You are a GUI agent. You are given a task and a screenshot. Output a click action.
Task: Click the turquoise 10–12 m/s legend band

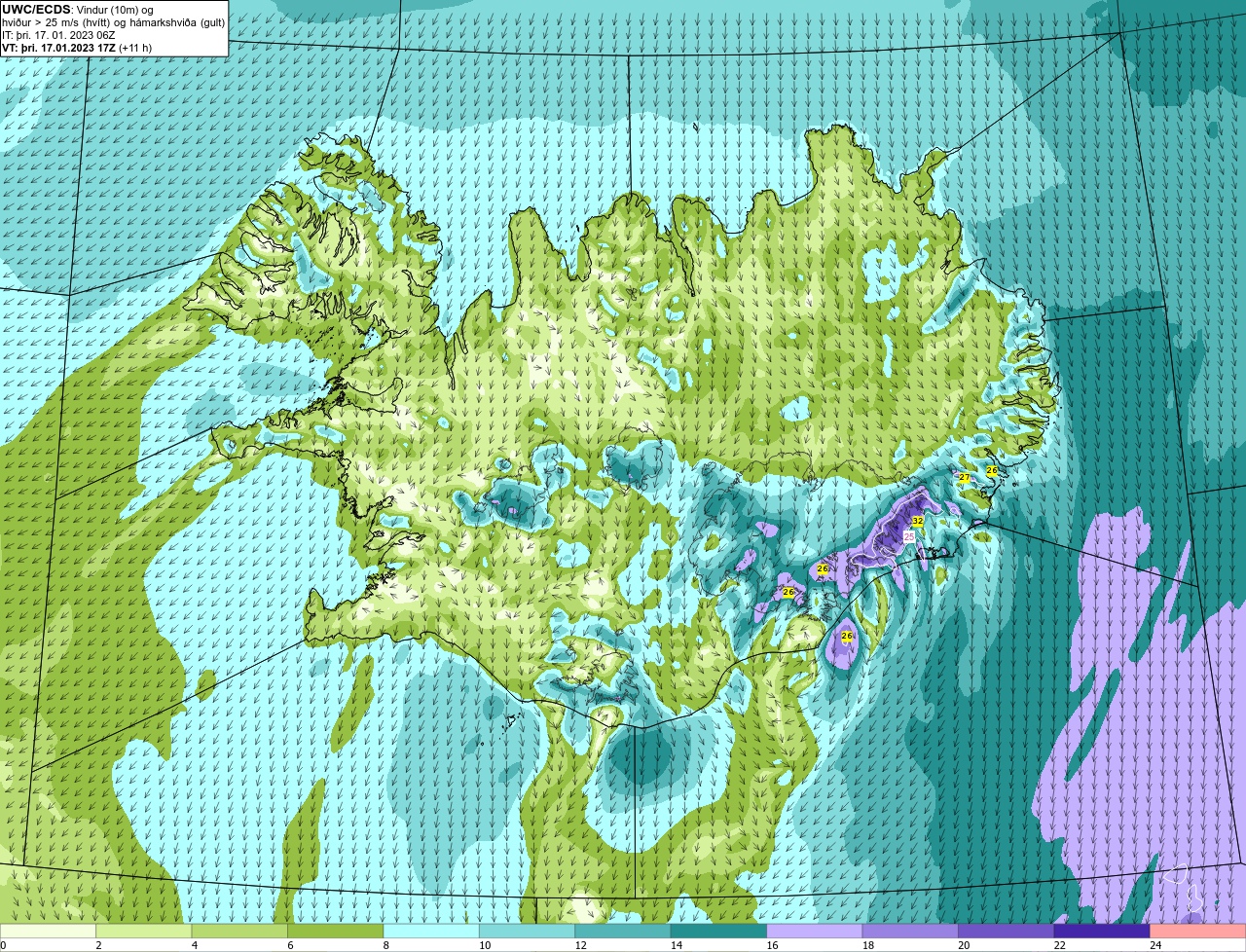[x=528, y=931]
